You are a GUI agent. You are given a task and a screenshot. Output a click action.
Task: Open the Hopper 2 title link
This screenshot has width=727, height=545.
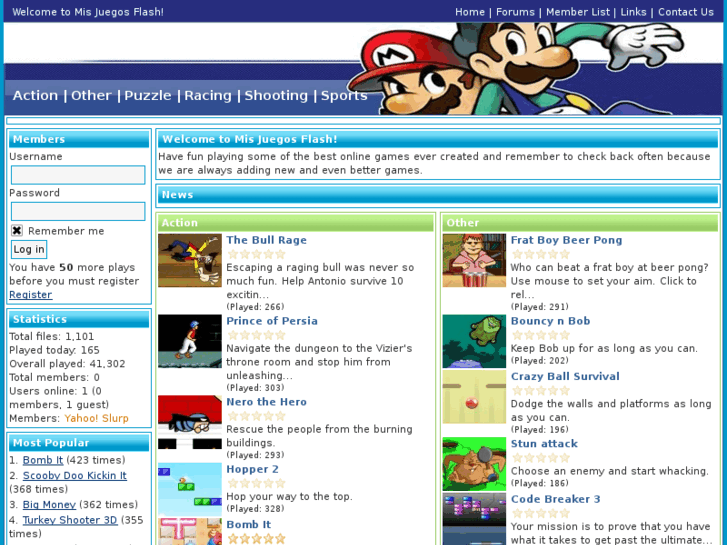(x=253, y=469)
